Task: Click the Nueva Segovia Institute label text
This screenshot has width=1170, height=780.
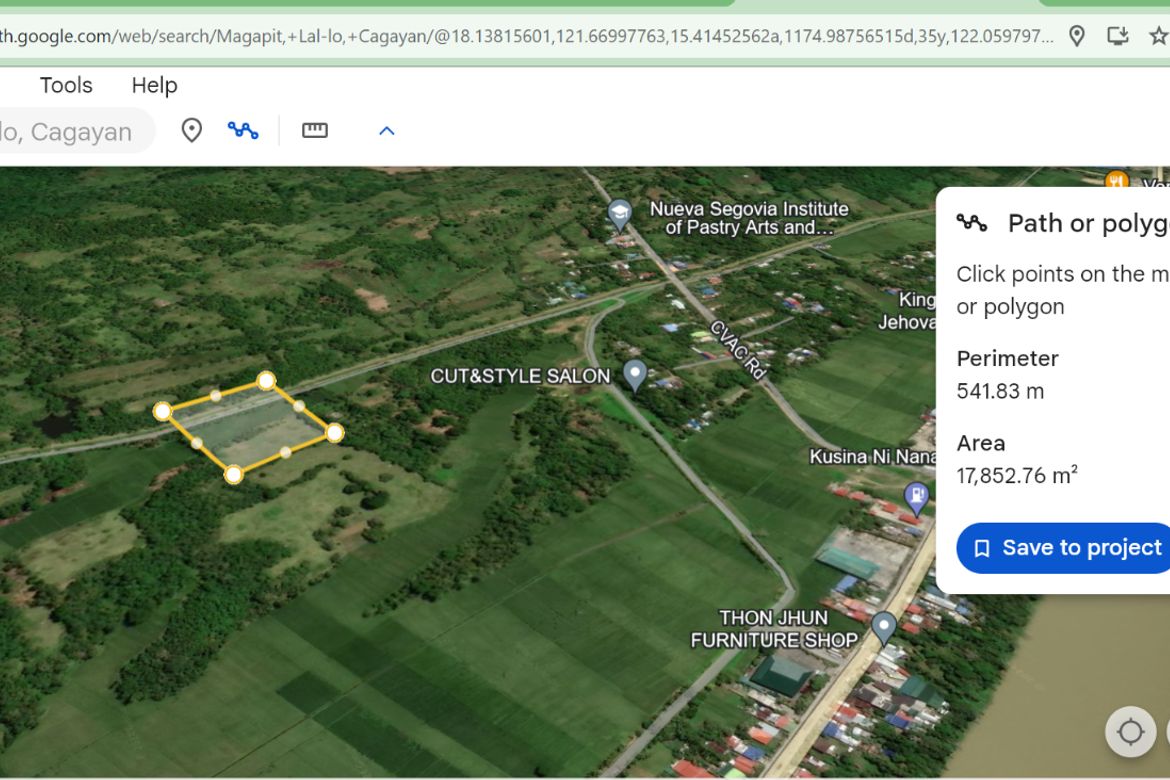Action: [748, 218]
